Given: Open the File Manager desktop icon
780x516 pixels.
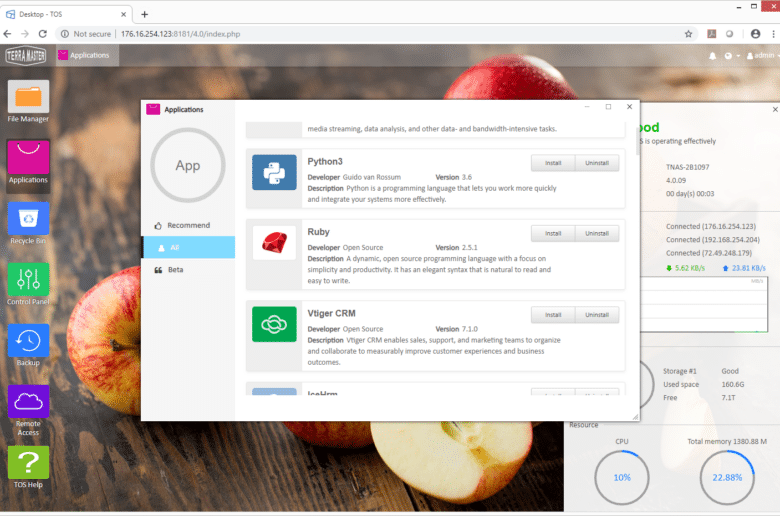Looking at the screenshot, I should point(28,102).
